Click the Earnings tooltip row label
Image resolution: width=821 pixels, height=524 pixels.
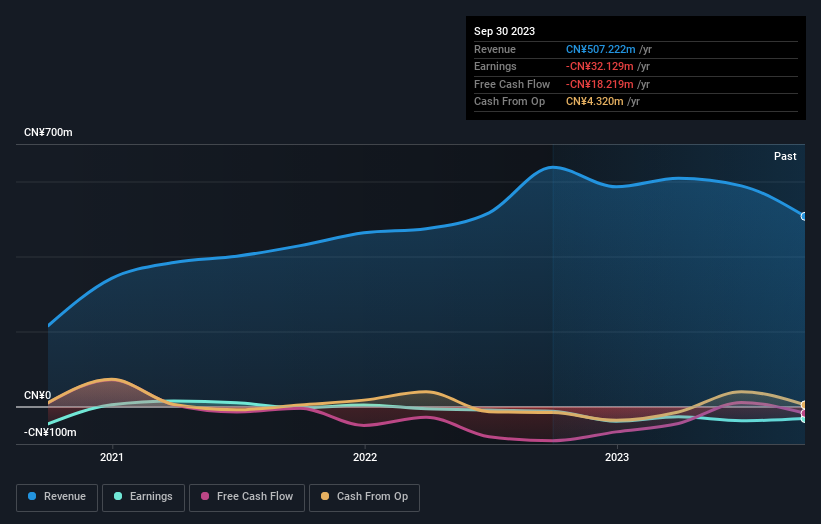pos(495,66)
